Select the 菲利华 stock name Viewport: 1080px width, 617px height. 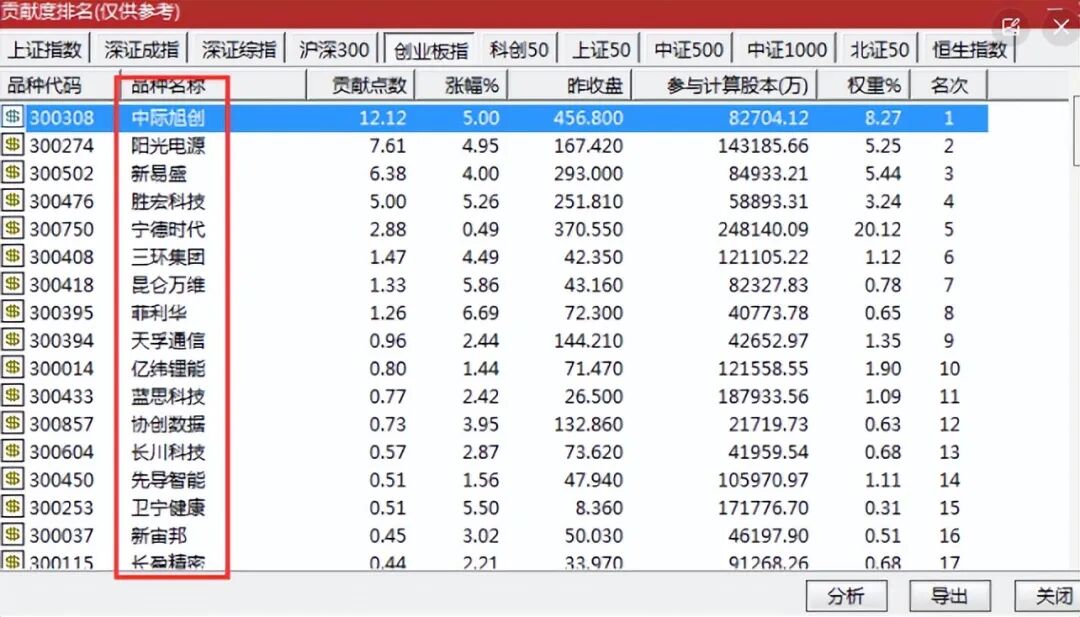(159, 313)
